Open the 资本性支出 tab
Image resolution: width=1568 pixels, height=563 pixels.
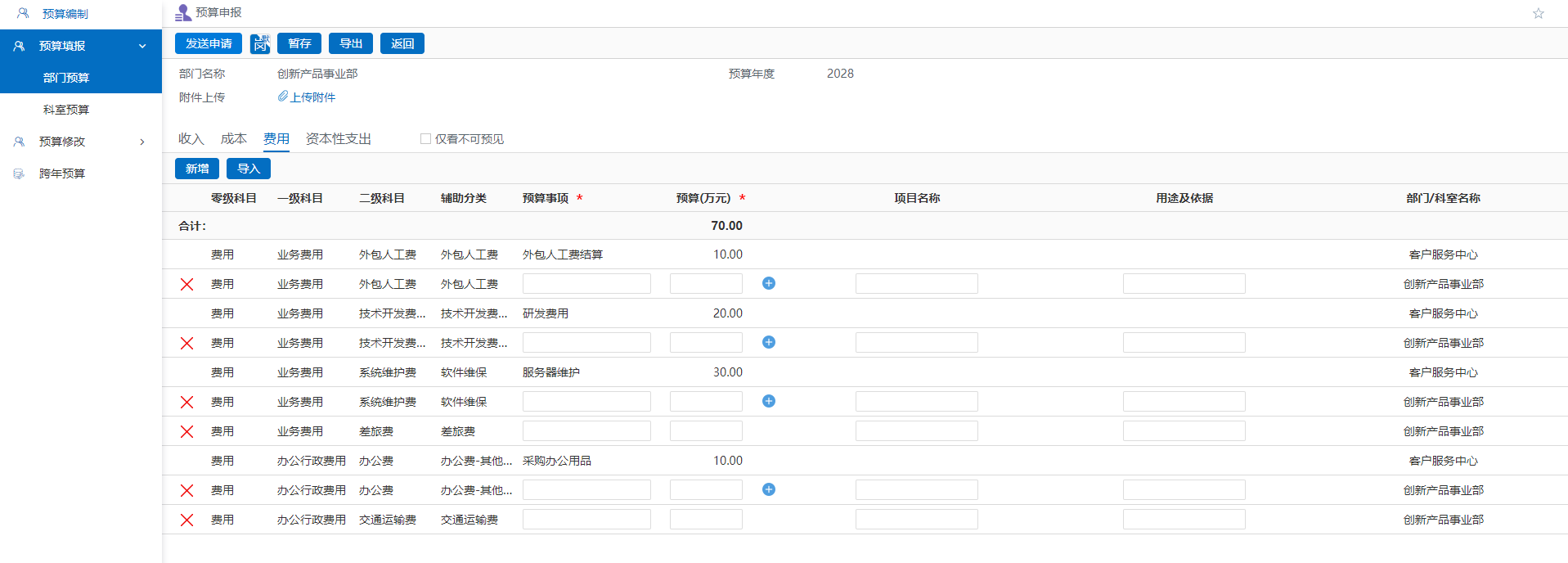338,139
